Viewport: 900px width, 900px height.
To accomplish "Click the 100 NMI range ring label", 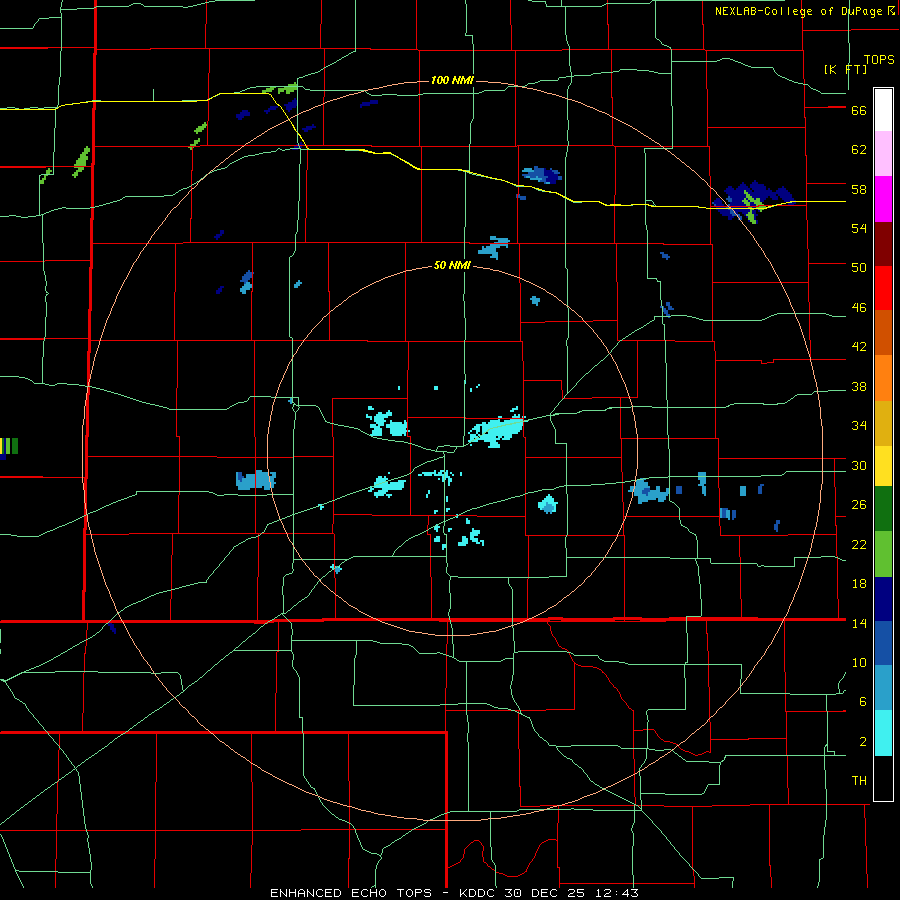I will [x=452, y=80].
